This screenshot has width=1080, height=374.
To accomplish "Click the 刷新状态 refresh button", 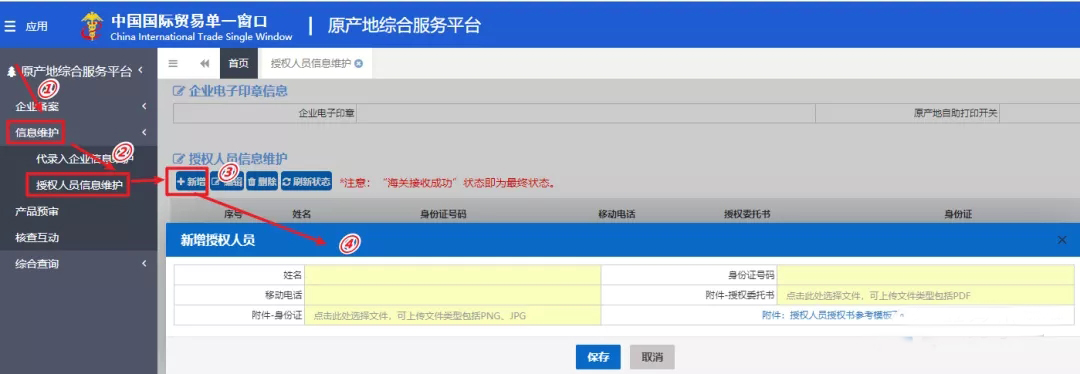I will coord(307,182).
